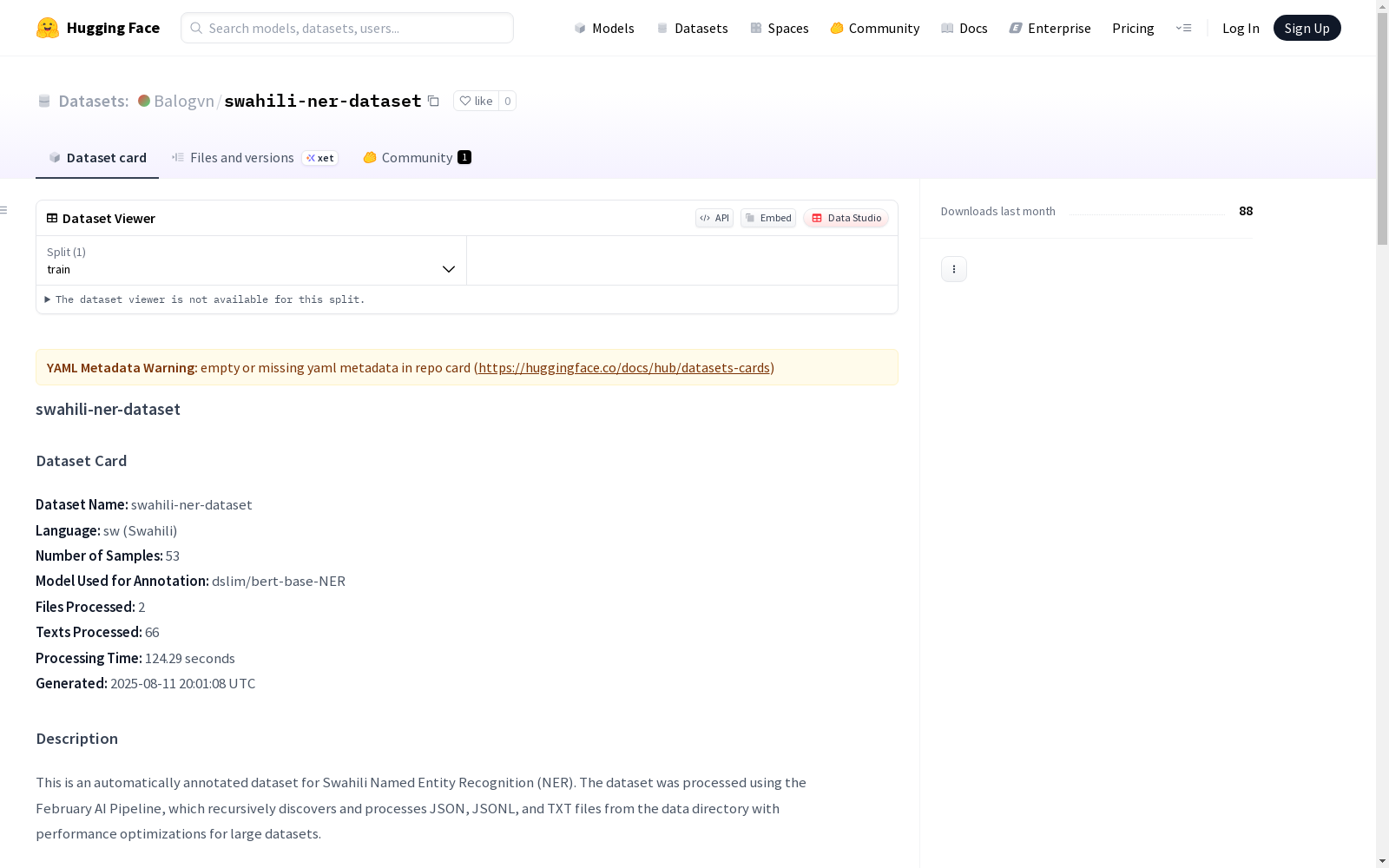The width and height of the screenshot is (1389, 868).
Task: Click the 'Downloads last month' label
Action: tap(998, 211)
